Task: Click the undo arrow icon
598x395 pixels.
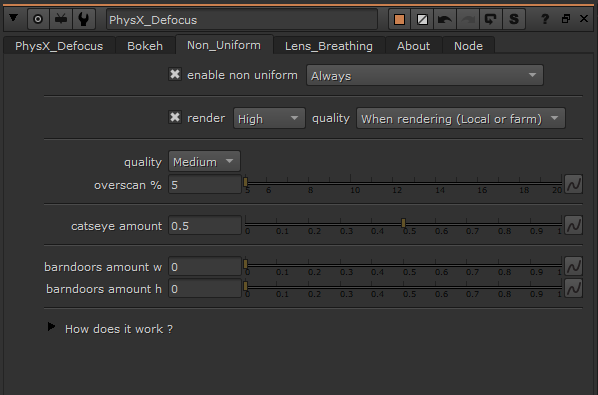Action: tap(445, 19)
